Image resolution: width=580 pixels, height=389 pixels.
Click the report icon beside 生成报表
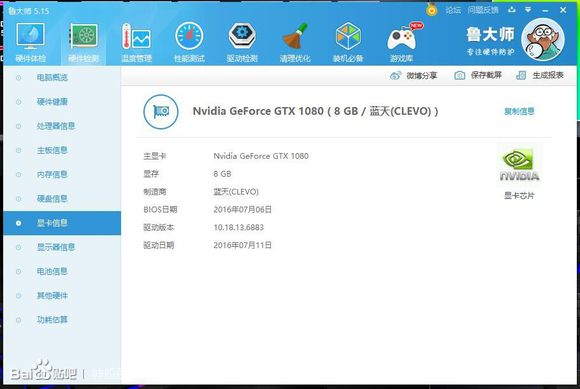pos(521,75)
